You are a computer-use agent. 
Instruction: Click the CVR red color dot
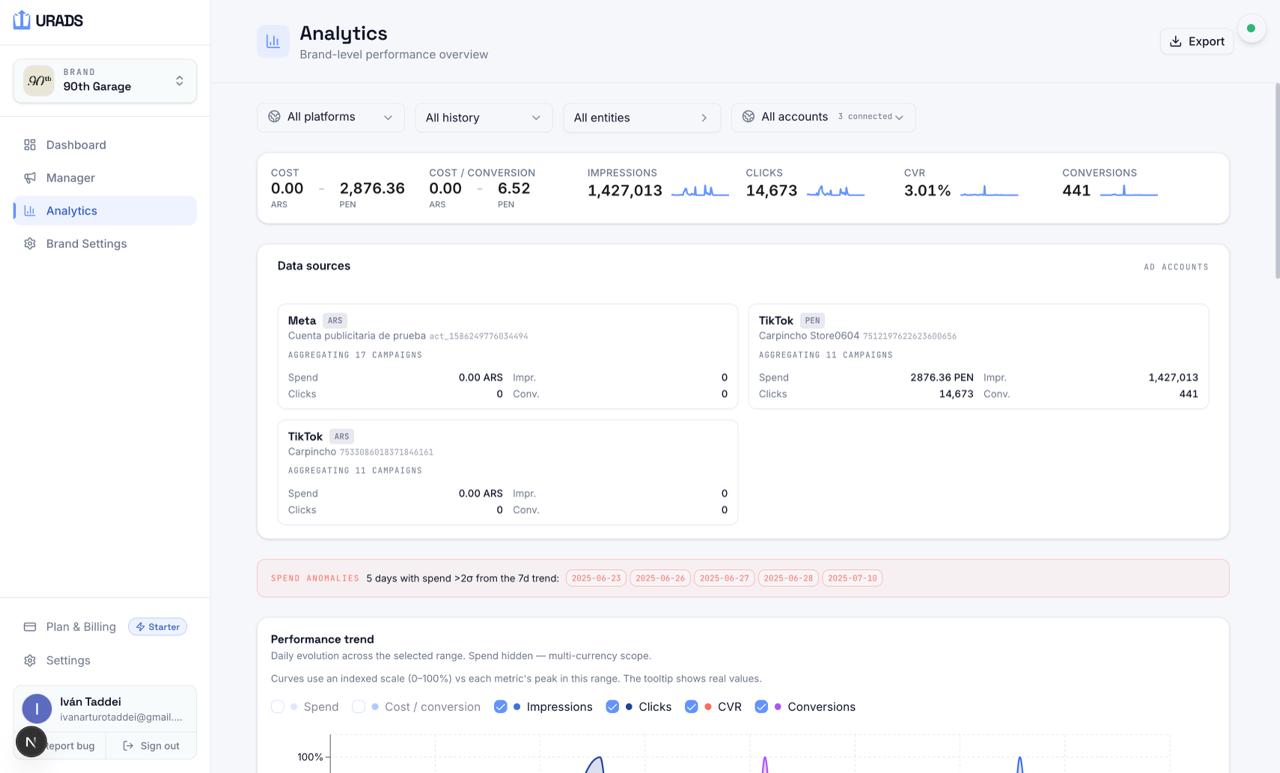(708, 707)
